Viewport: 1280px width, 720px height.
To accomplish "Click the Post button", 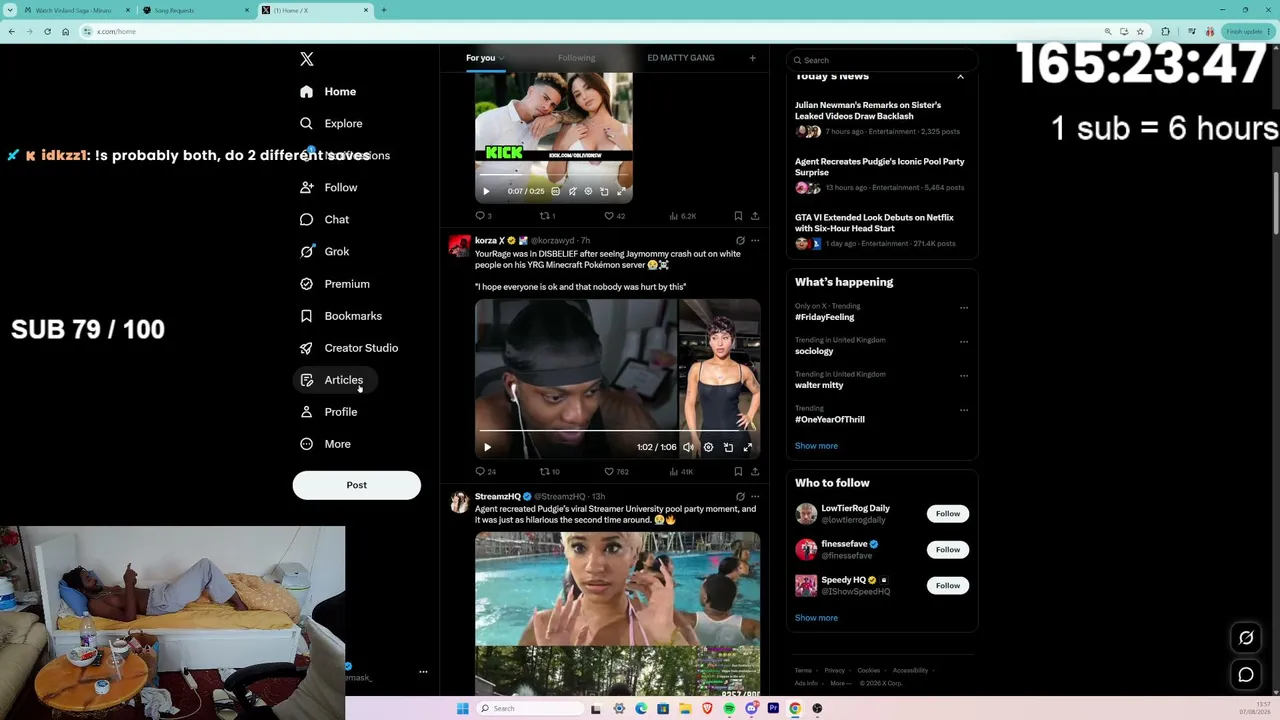I will 356,485.
